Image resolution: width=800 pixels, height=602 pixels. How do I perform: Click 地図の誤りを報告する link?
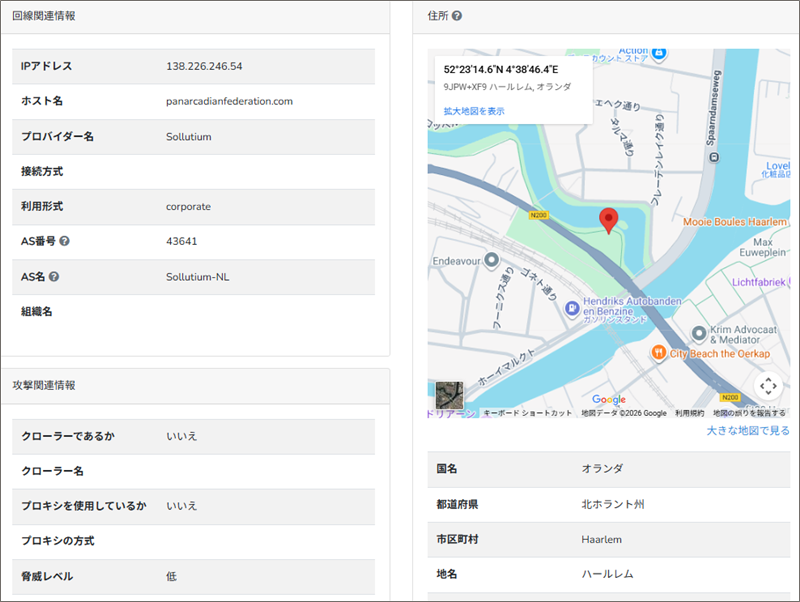pyautogui.click(x=749, y=413)
